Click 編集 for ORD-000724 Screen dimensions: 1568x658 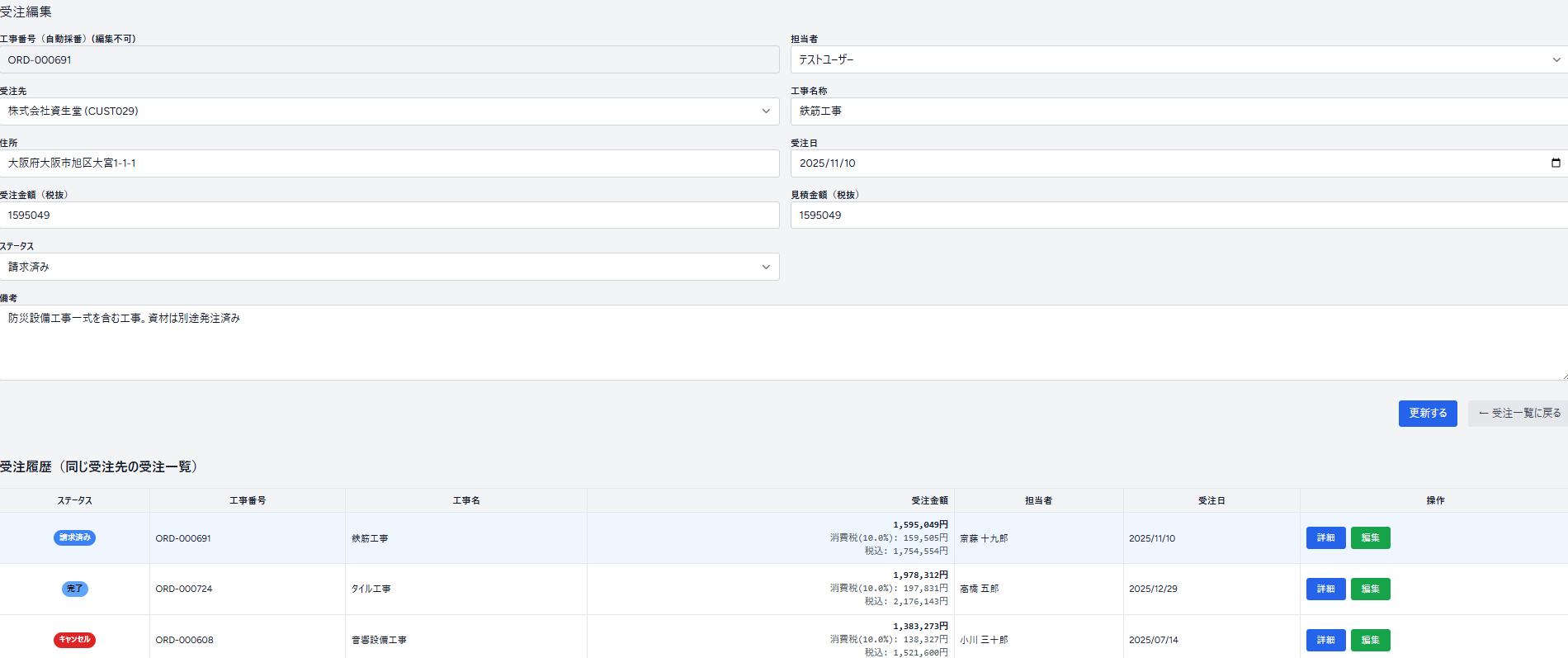(x=1371, y=589)
